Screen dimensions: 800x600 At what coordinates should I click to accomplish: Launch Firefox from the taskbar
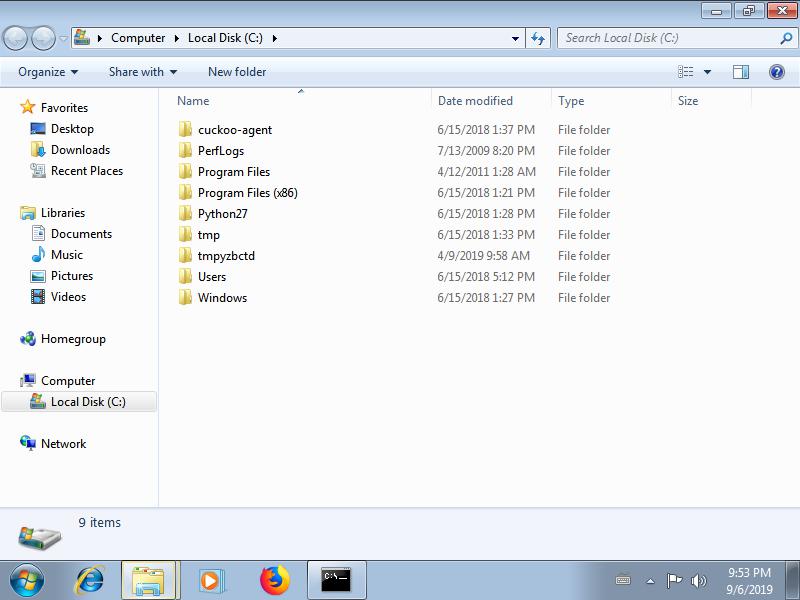(274, 580)
